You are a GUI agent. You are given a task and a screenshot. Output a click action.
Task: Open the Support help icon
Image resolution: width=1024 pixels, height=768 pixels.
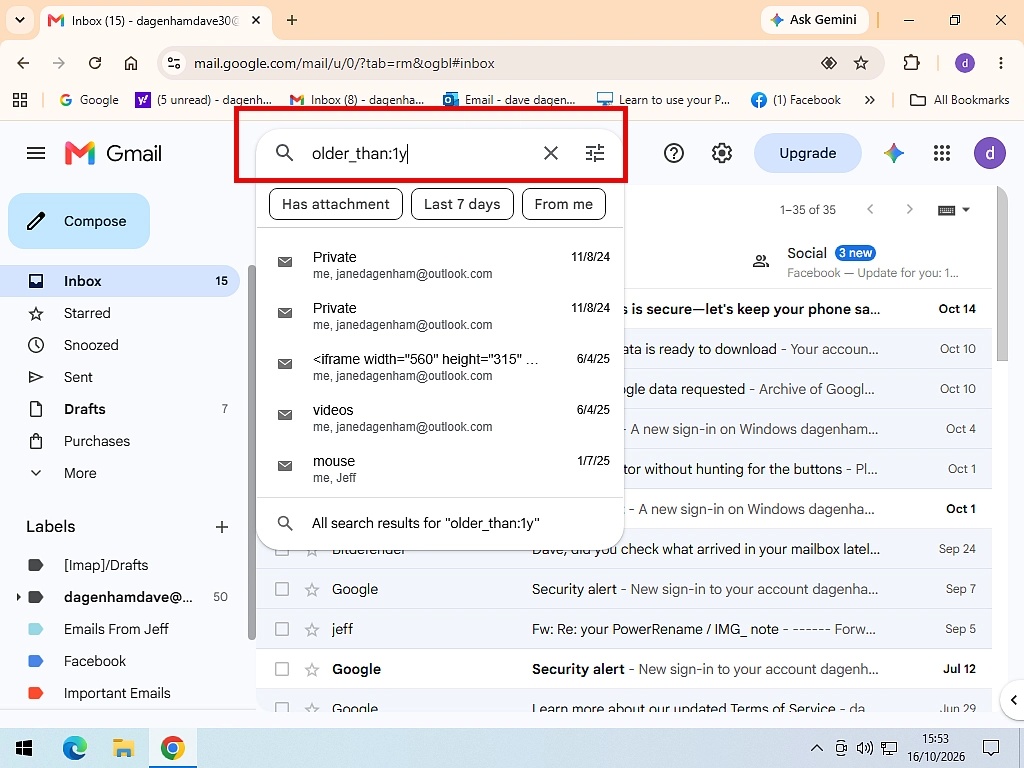(x=673, y=153)
